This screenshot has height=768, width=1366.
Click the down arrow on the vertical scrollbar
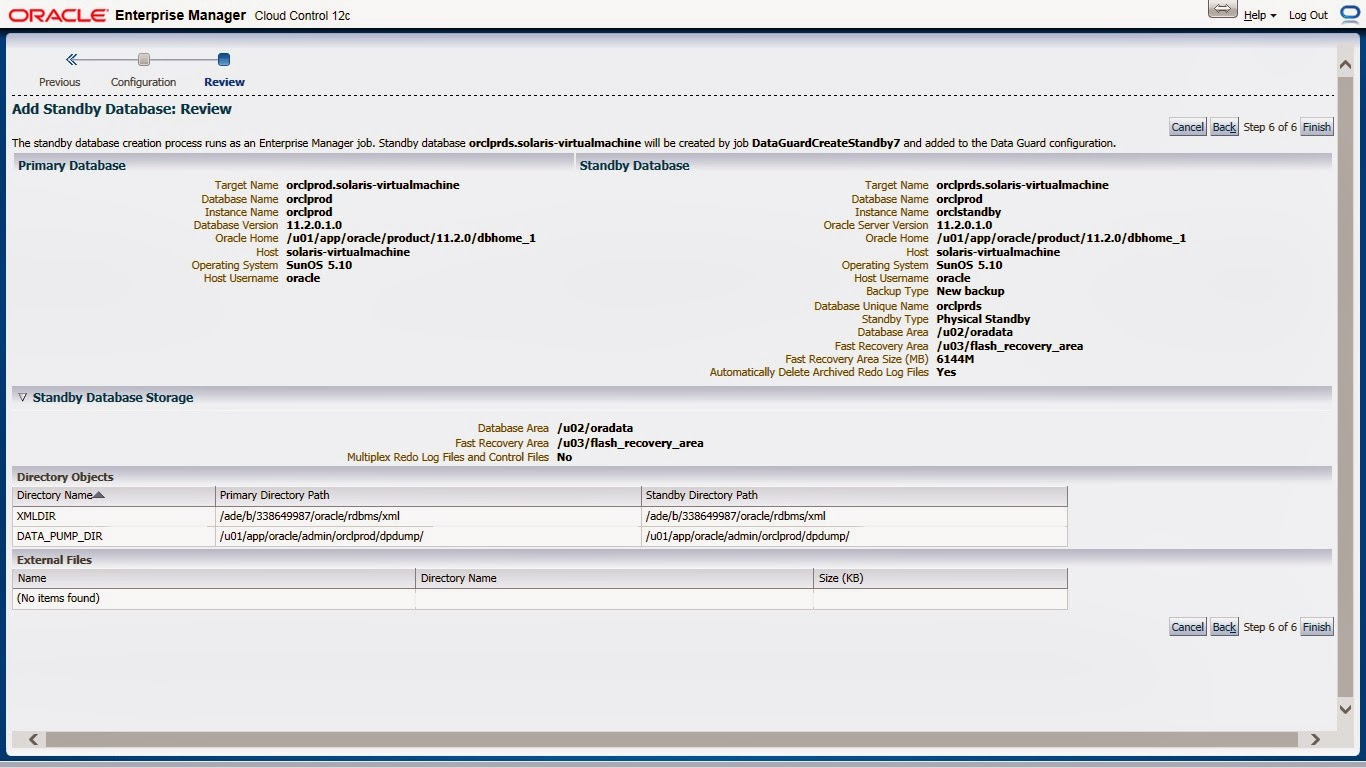[x=1345, y=708]
